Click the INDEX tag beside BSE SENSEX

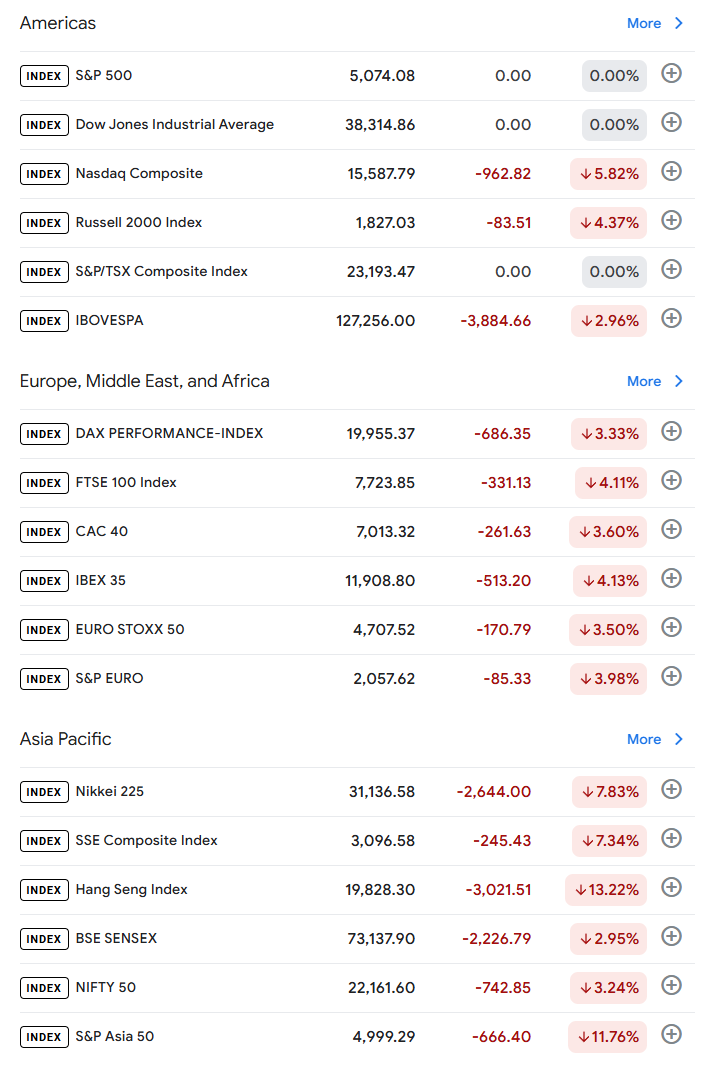44,939
